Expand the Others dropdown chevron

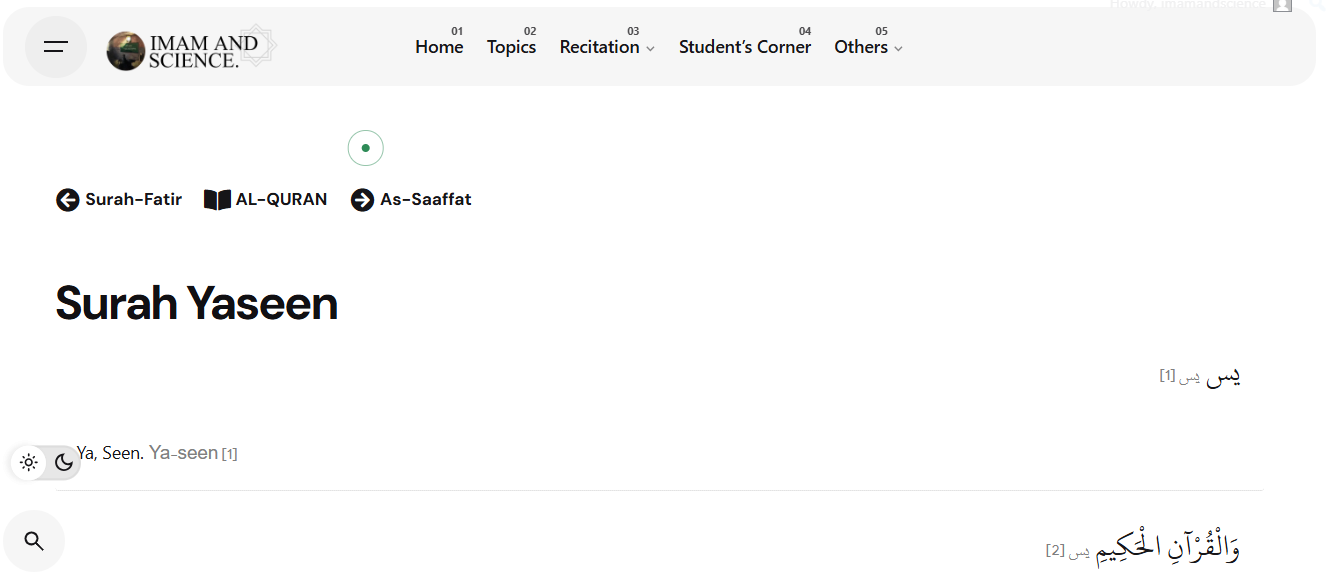point(898,48)
